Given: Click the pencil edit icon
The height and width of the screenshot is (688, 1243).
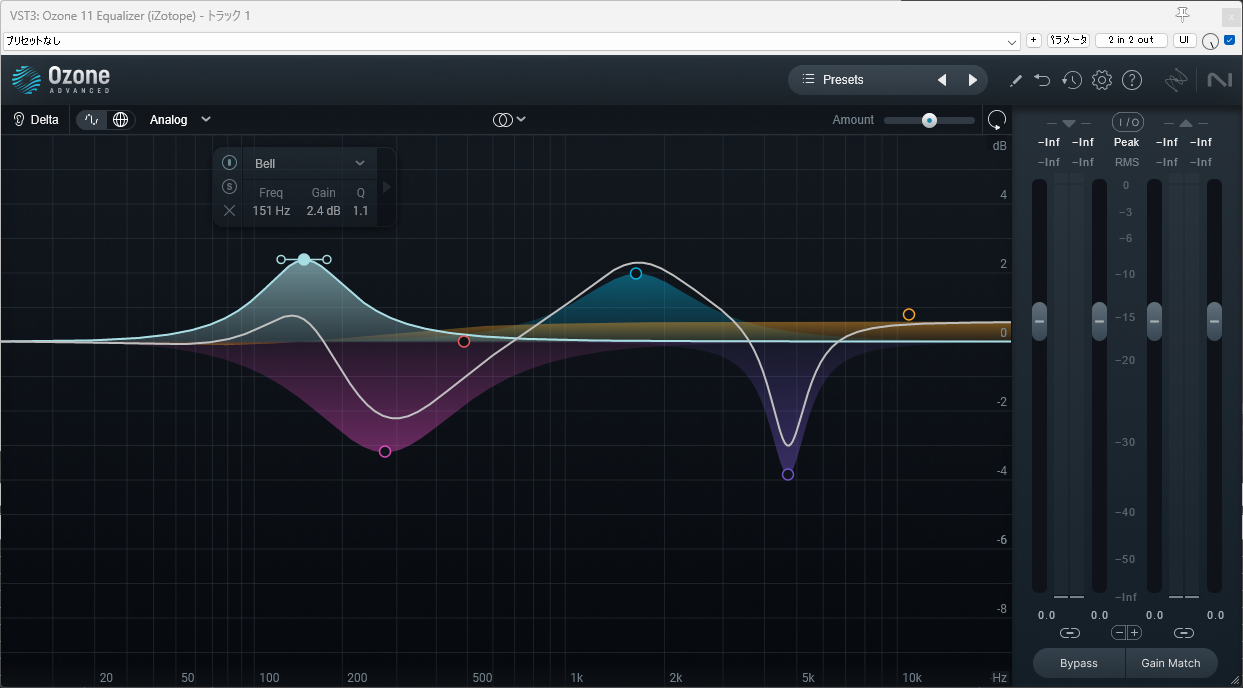Looking at the screenshot, I should 1015,80.
